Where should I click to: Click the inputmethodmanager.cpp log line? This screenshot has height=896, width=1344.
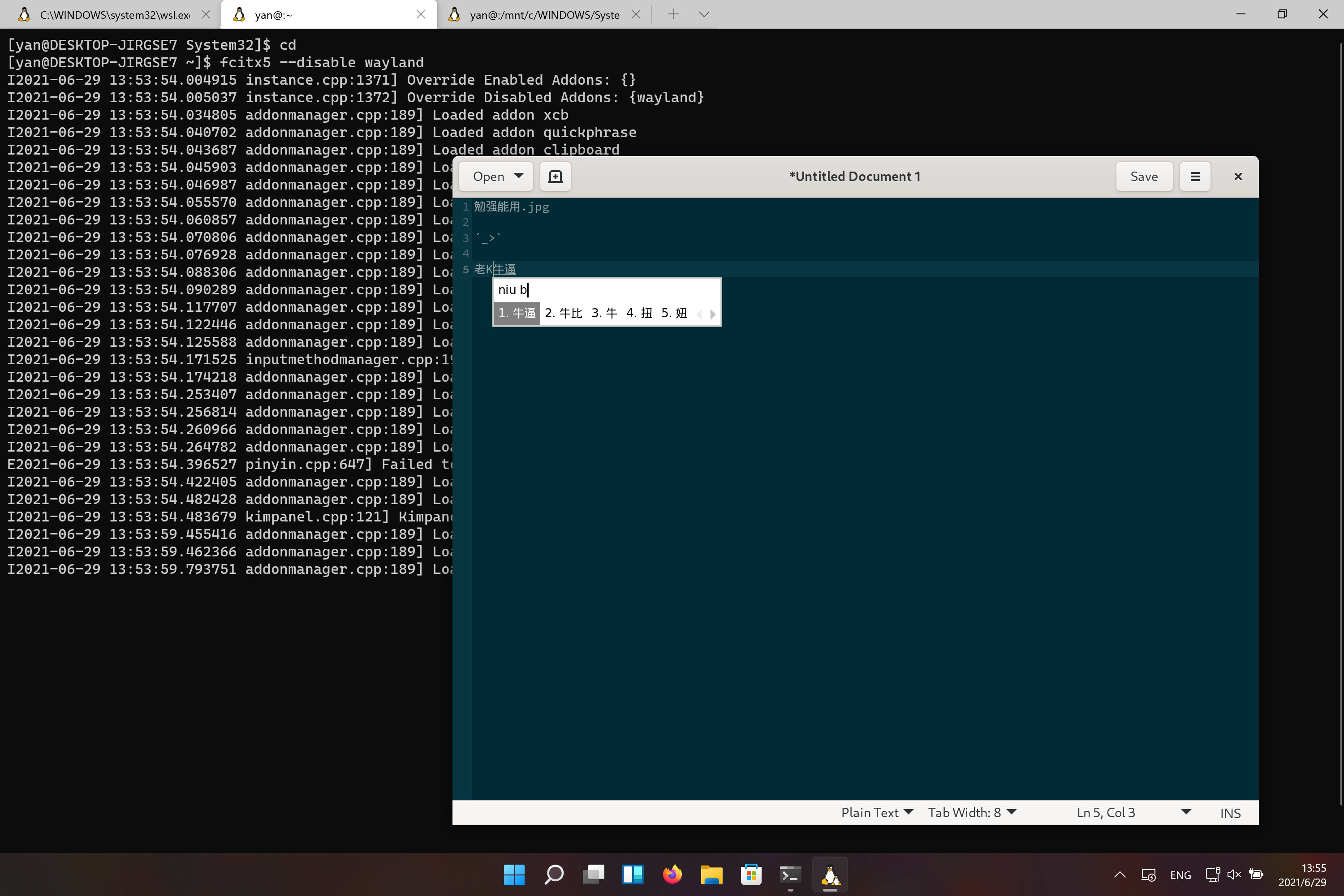point(229,359)
